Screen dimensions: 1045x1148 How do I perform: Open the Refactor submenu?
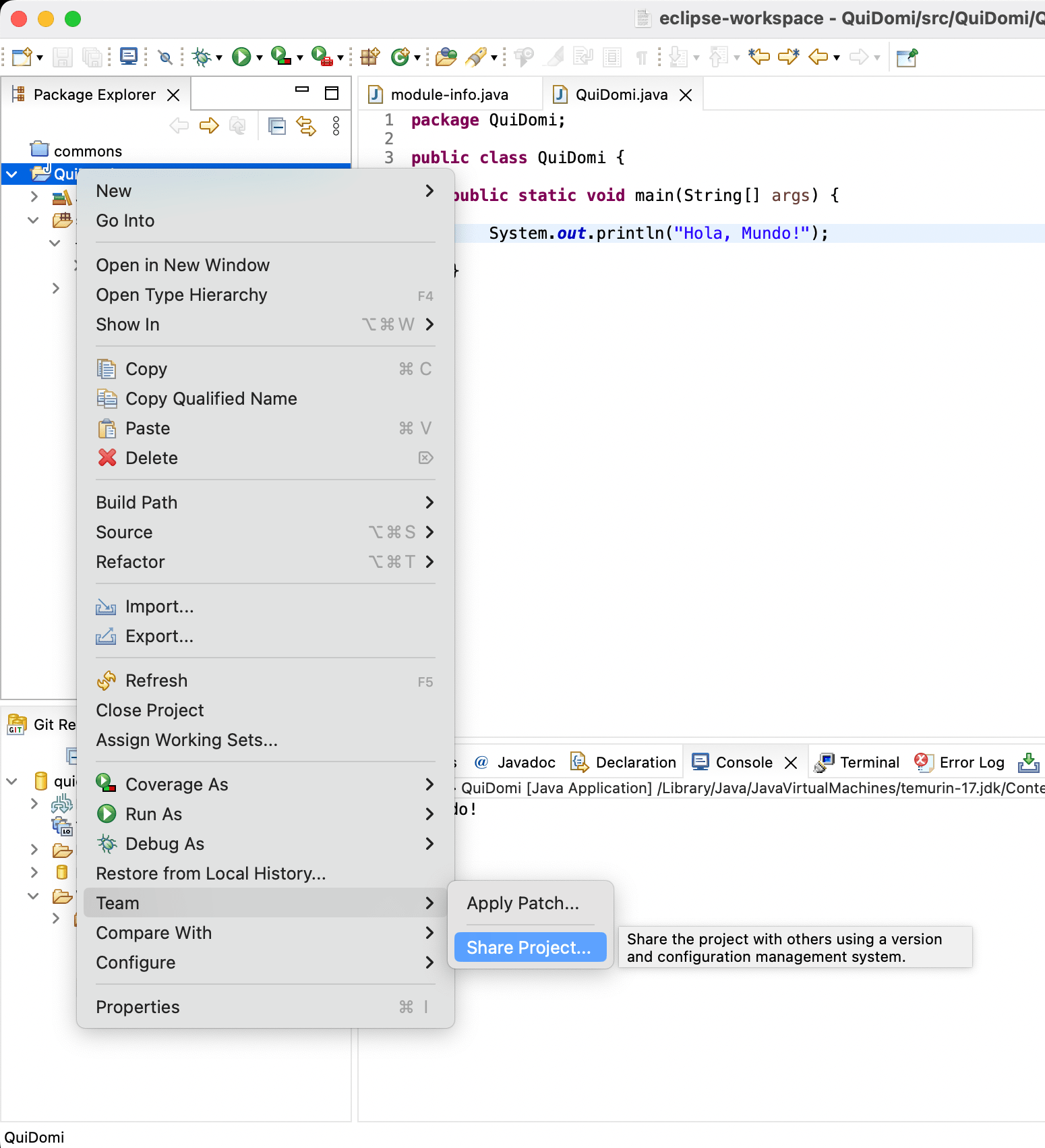click(266, 562)
